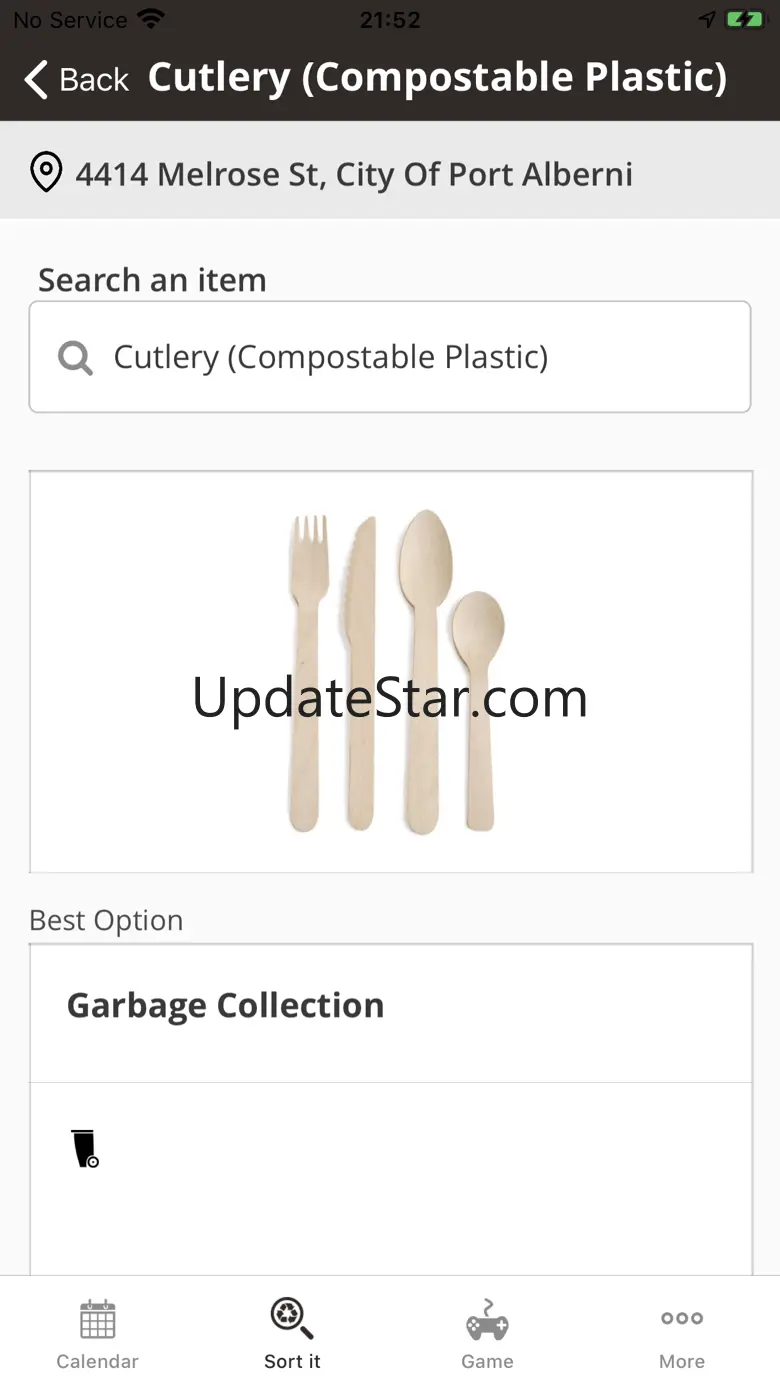Tap the battery charging indicator

point(745,19)
